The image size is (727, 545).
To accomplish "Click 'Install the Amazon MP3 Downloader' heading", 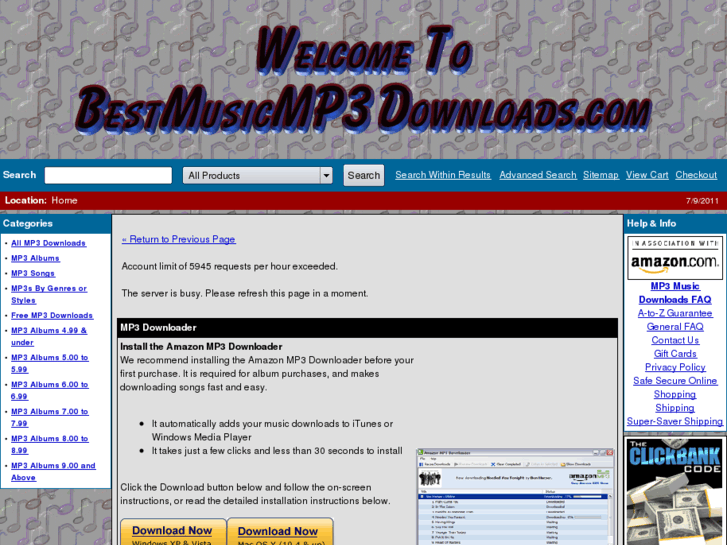I will coord(201,346).
